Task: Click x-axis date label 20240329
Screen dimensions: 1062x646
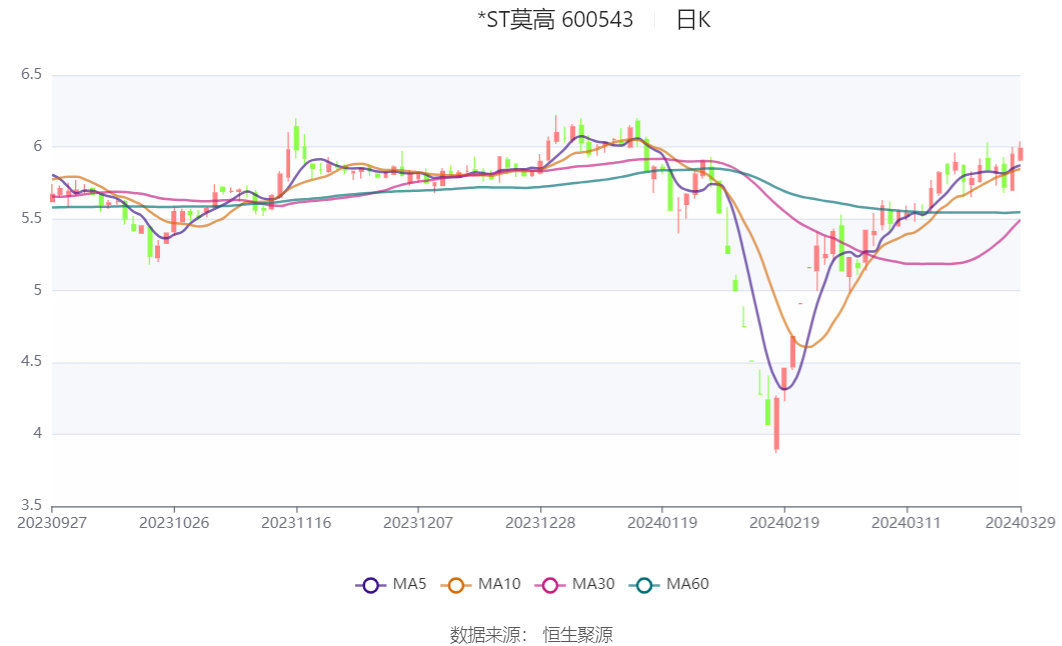Action: (1020, 523)
